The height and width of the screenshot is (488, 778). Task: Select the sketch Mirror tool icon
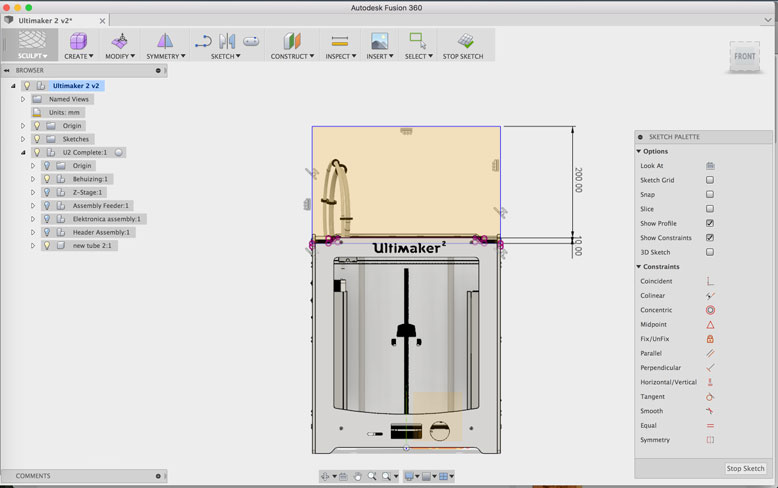pyautogui.click(x=227, y=41)
